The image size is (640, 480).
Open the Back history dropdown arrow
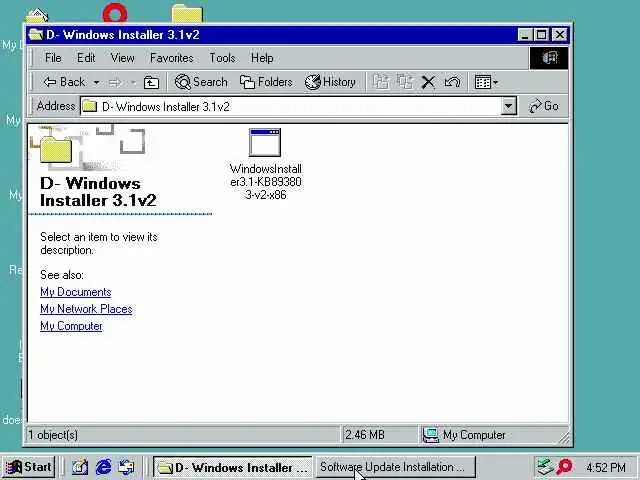coord(96,82)
